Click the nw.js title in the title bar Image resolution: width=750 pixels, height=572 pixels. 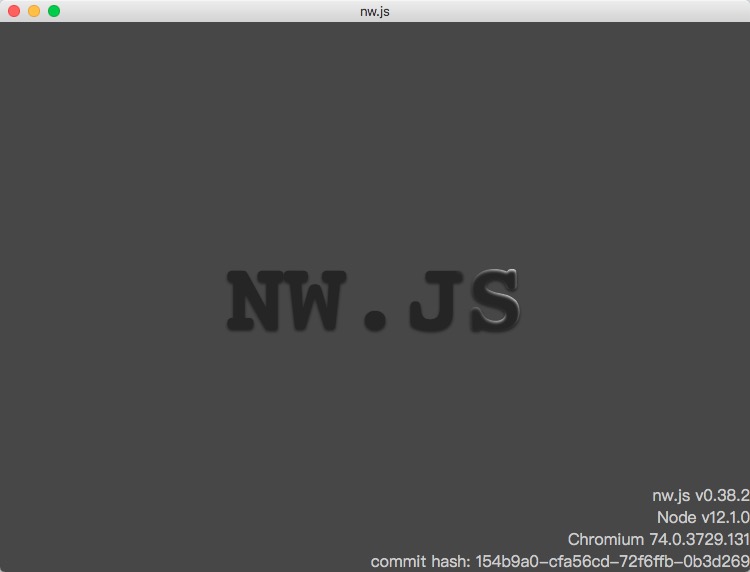click(x=375, y=11)
